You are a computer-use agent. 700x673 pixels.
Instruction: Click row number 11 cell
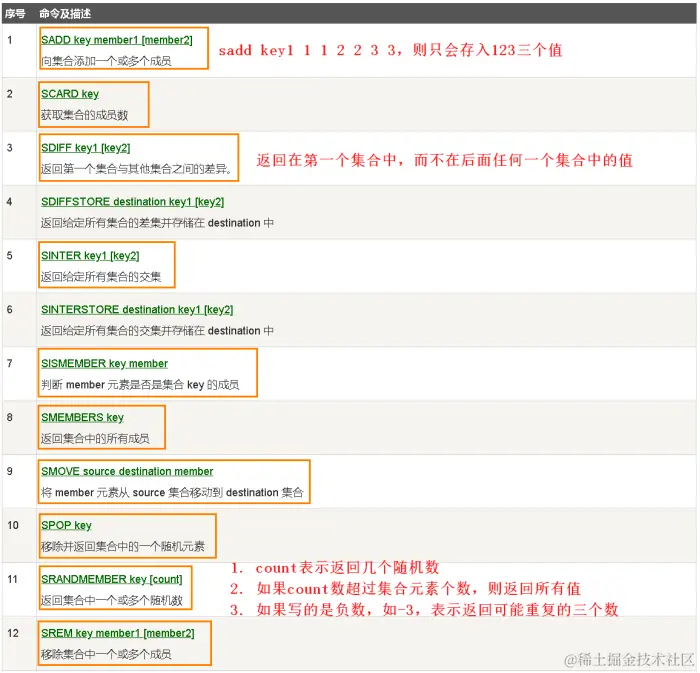20,590
